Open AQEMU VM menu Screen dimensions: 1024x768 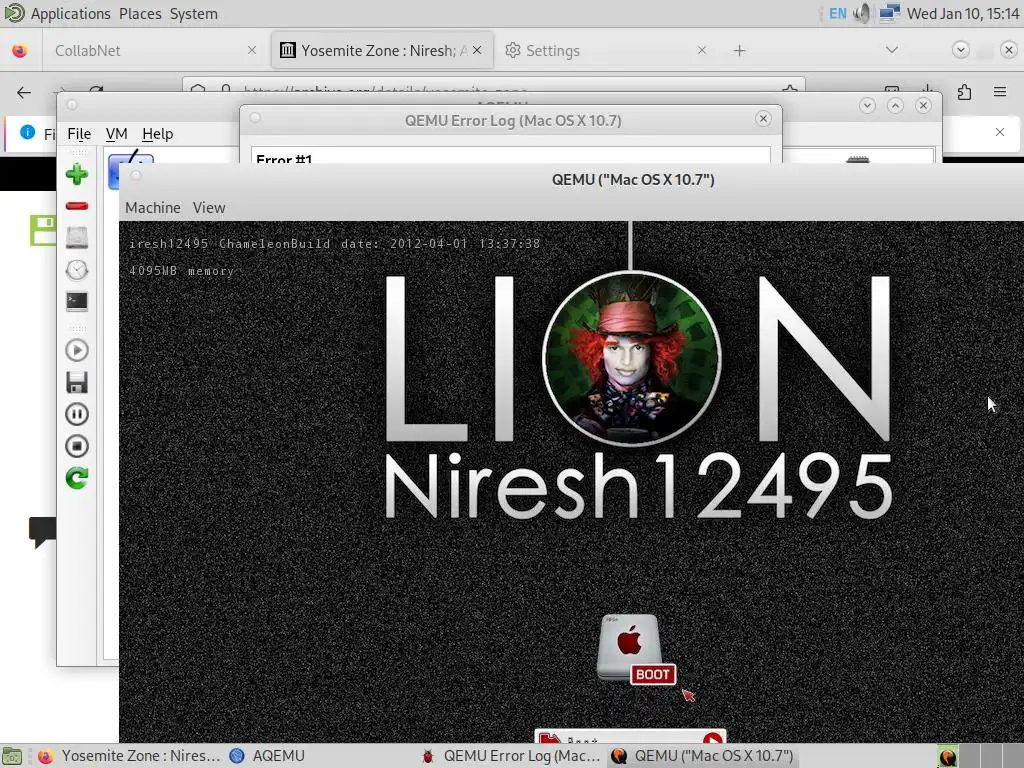[x=116, y=134]
